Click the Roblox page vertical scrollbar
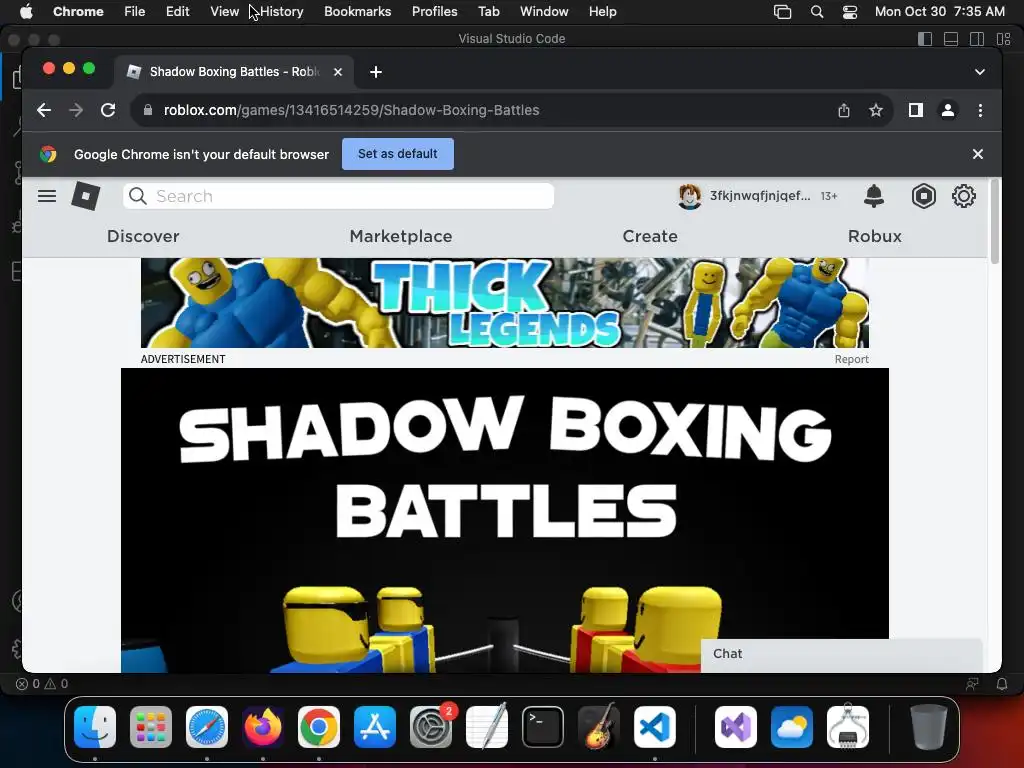1024x768 pixels. (995, 222)
